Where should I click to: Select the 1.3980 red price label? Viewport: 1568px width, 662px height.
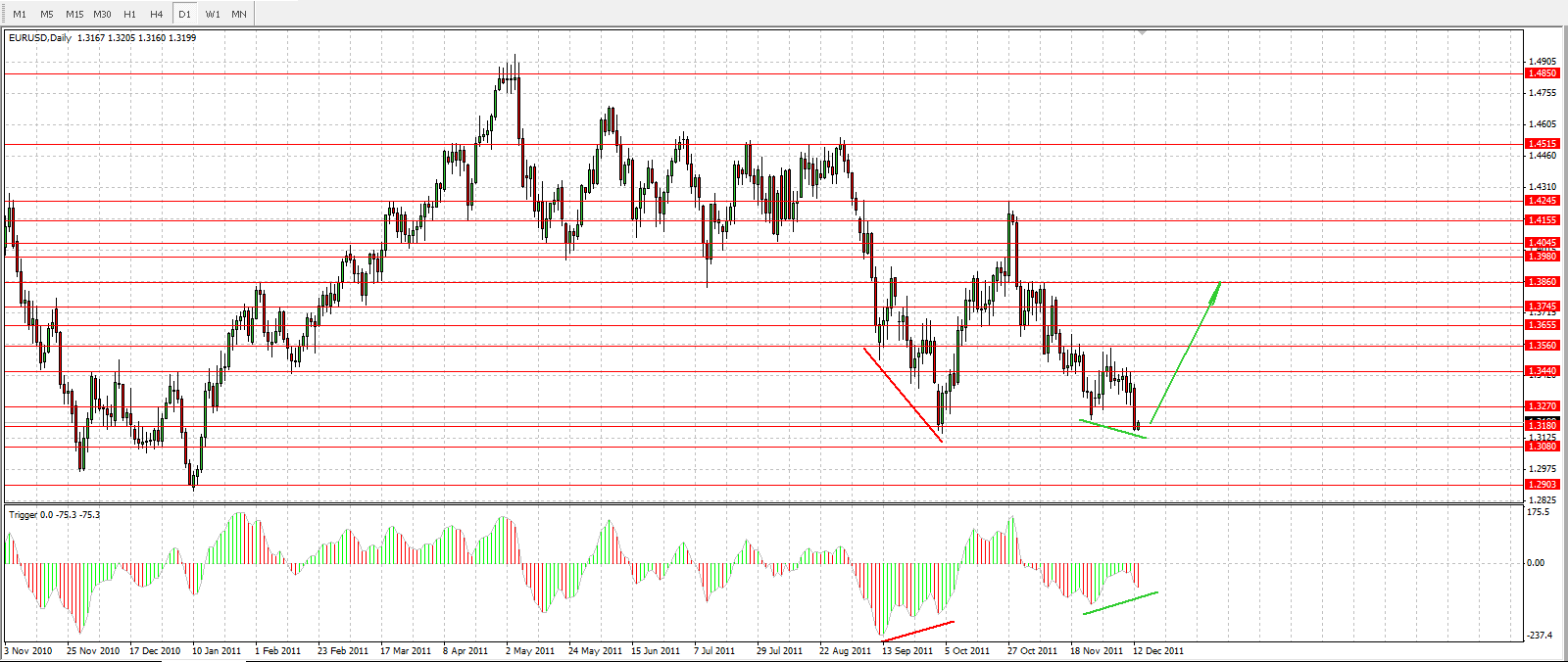tap(1543, 256)
